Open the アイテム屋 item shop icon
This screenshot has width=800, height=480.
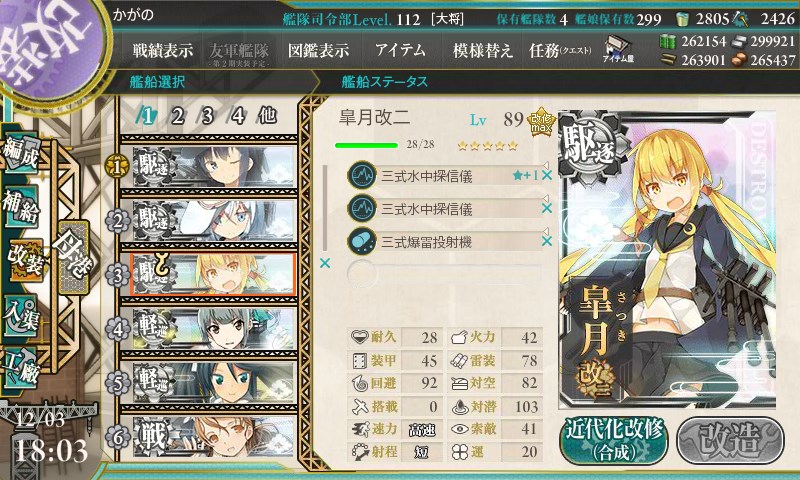point(618,49)
